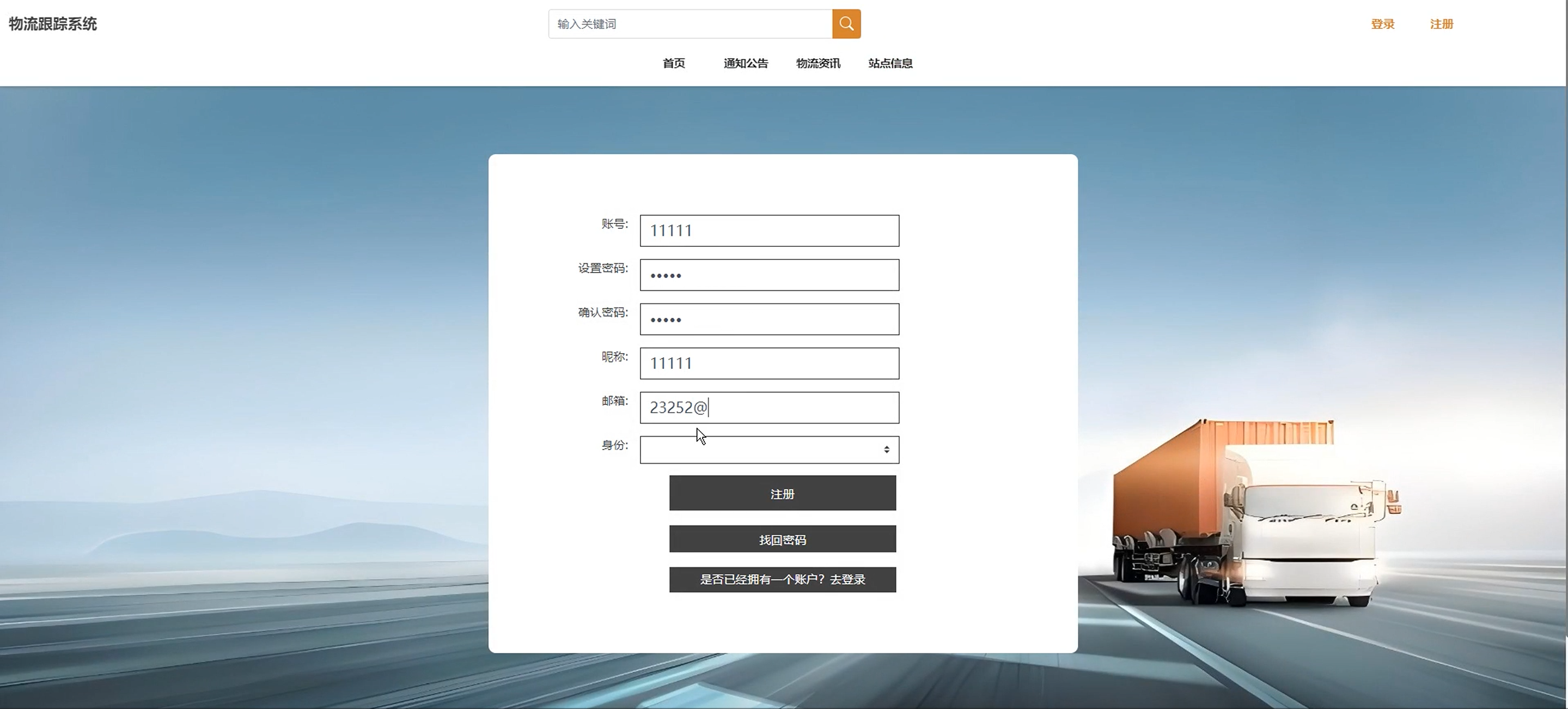1568x709 pixels.
Task: Focus the 账号 input field
Action: pos(769,231)
